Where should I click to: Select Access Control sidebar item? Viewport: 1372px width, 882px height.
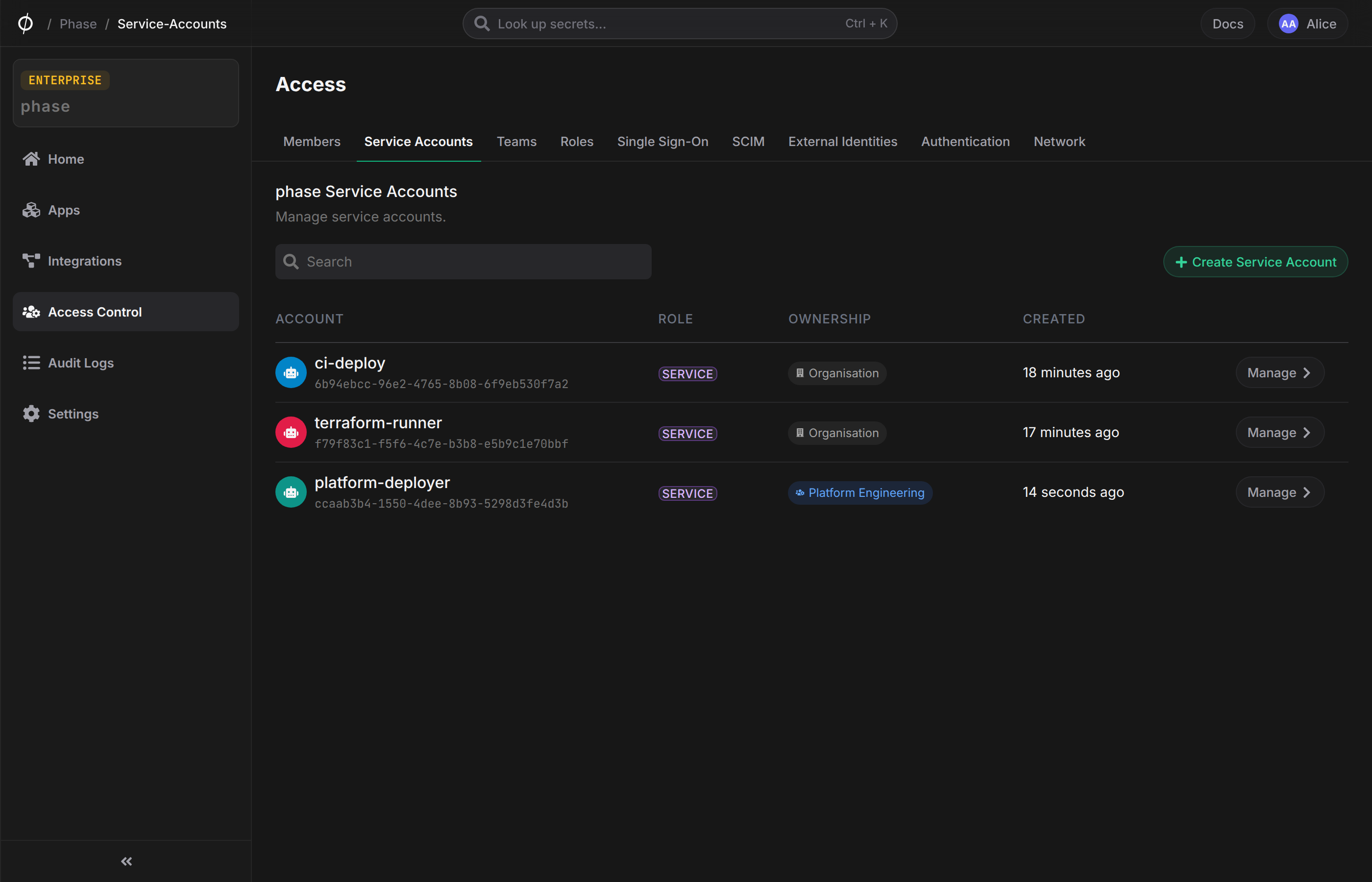pyautogui.click(x=125, y=312)
